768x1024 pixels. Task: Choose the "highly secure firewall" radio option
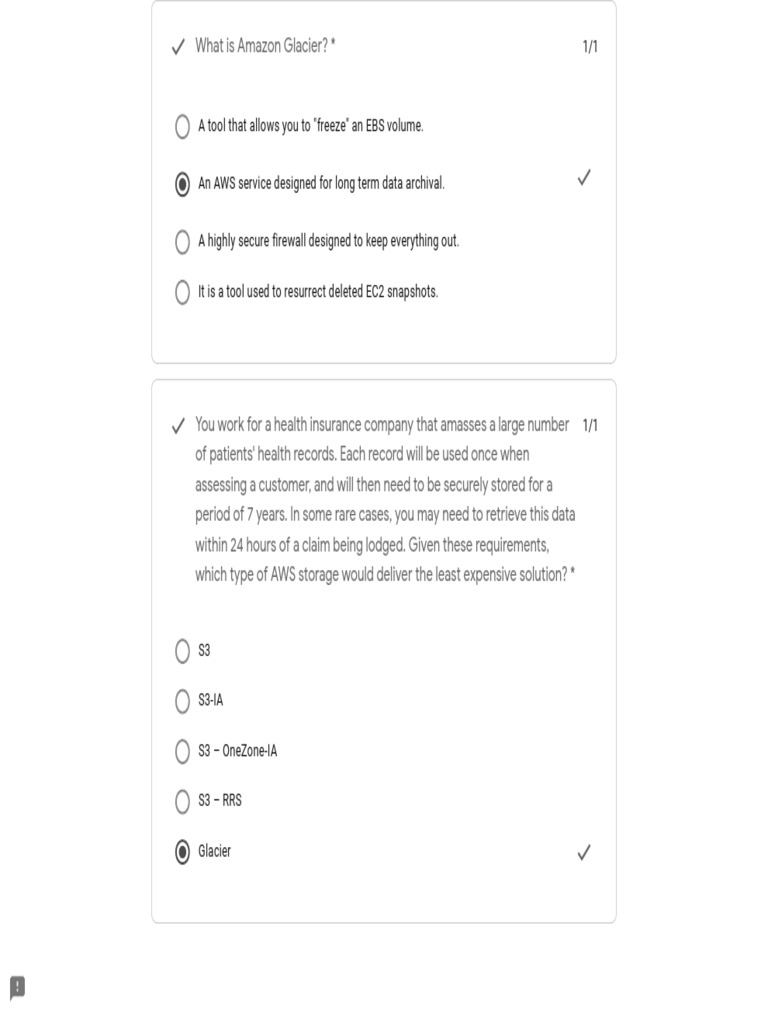[x=182, y=242]
